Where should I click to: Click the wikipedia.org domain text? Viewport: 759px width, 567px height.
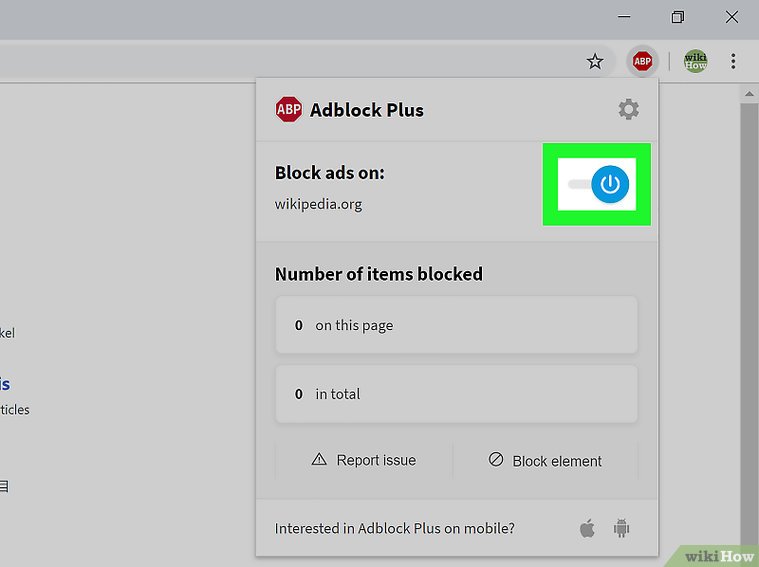coord(318,204)
